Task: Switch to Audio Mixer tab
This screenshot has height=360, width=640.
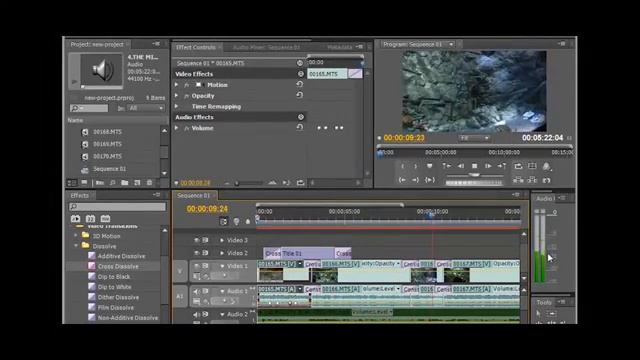Action: click(x=267, y=47)
